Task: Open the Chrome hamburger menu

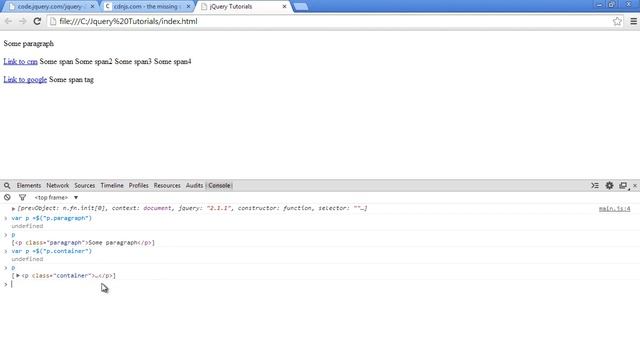Action: (633, 21)
